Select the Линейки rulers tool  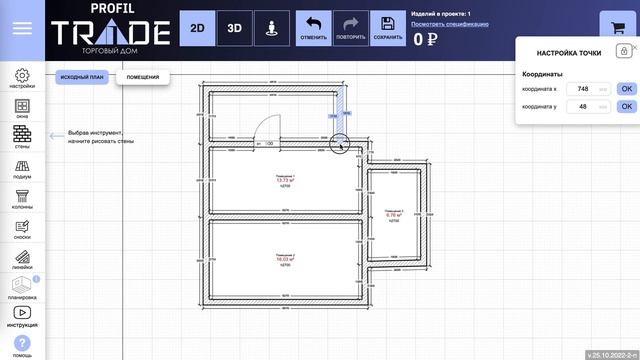(22, 260)
